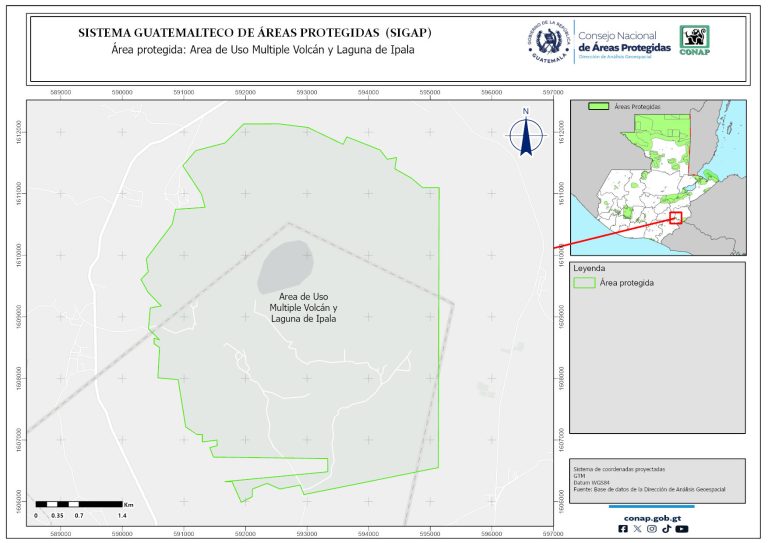
Task: Click the Gobierno de Guatemala seal
Action: (547, 41)
